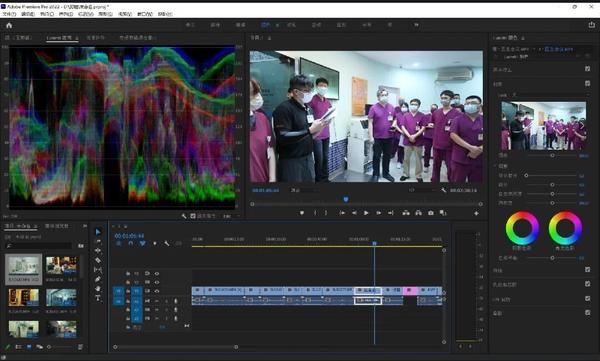Open the playback resolution dropdown
The width and height of the screenshot is (600, 361).
(421, 190)
